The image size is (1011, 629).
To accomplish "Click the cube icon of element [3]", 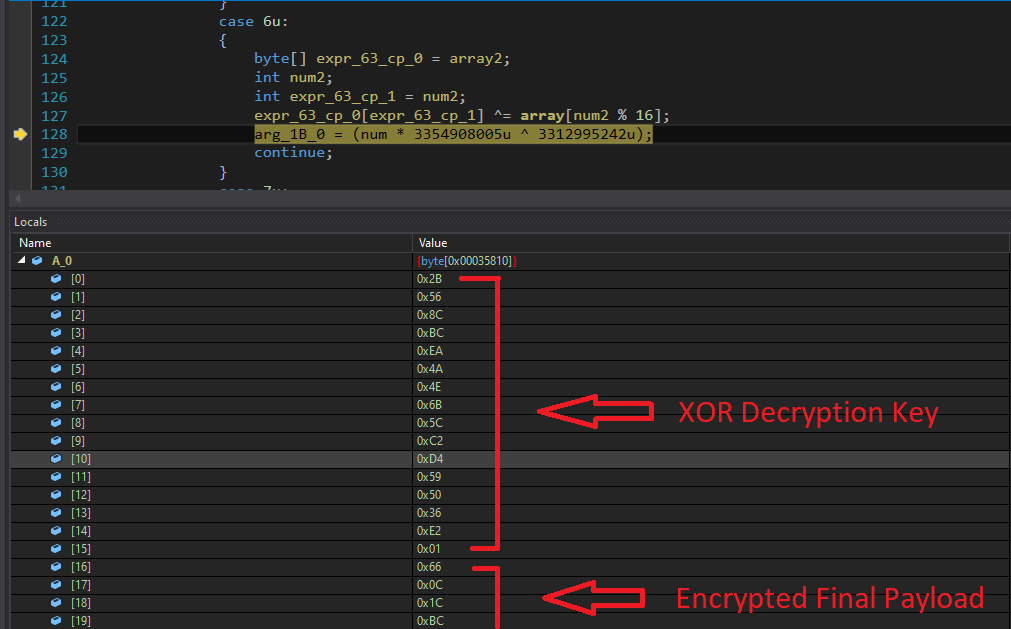I will coord(56,333).
